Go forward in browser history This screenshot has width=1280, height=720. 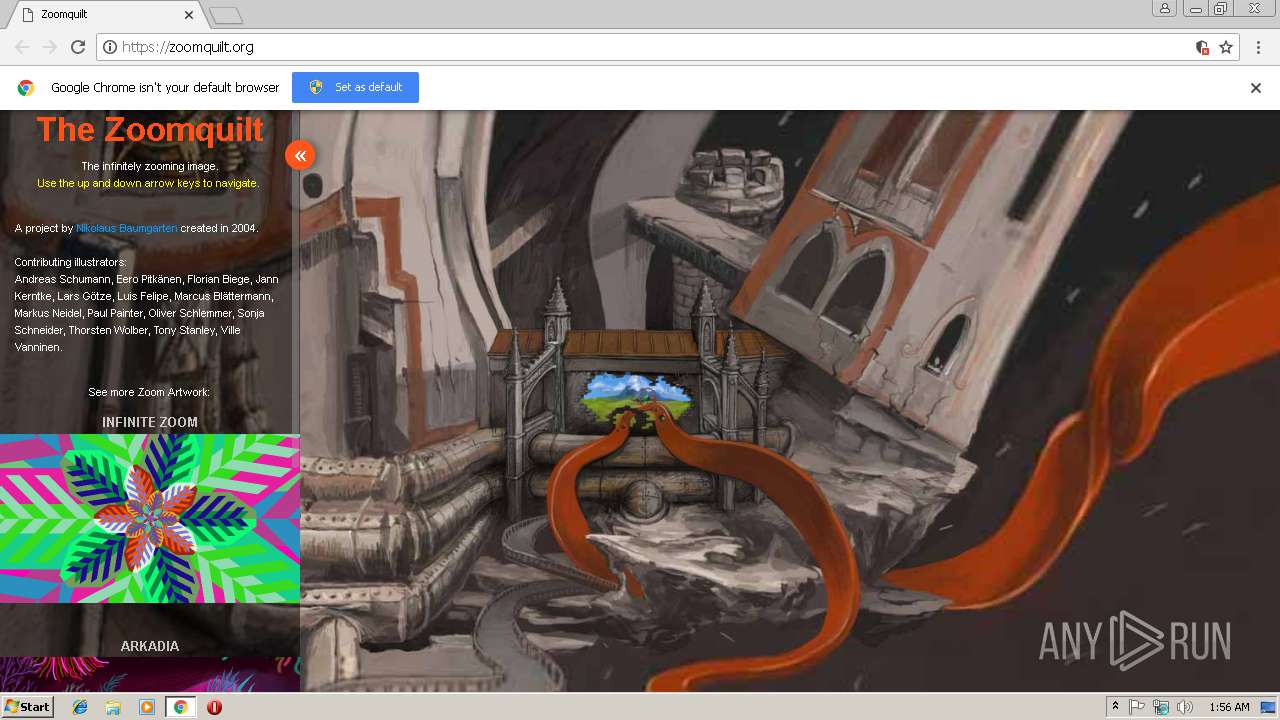click(x=50, y=47)
